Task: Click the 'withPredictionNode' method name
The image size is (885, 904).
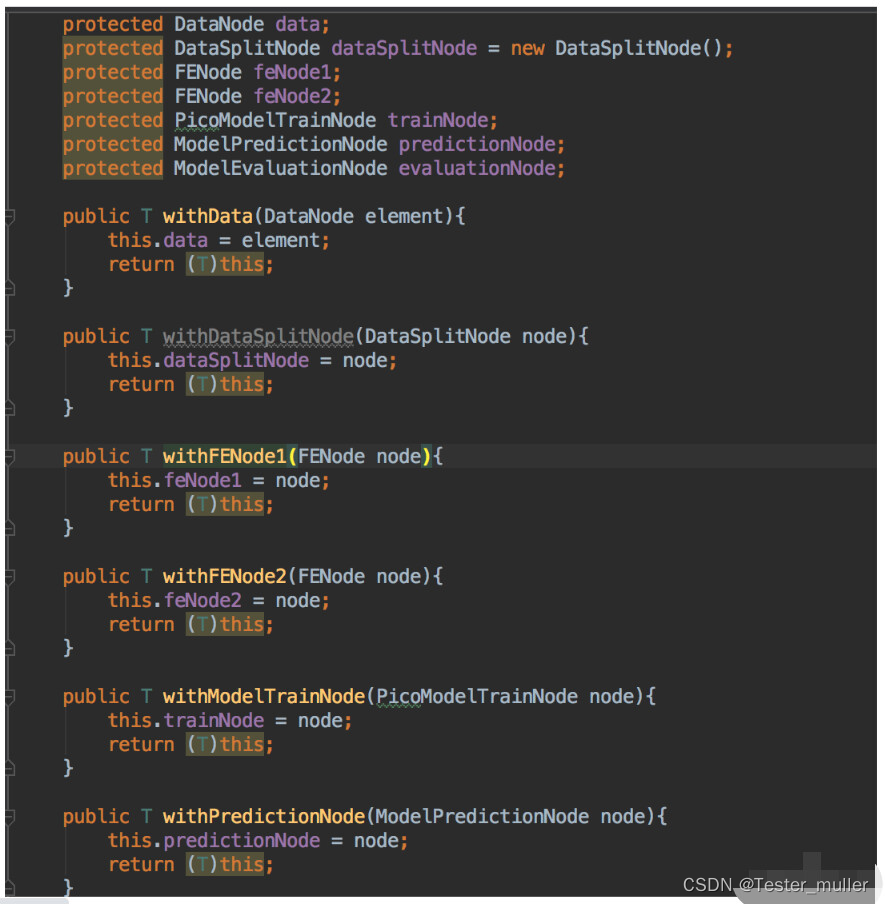Action: tap(264, 816)
